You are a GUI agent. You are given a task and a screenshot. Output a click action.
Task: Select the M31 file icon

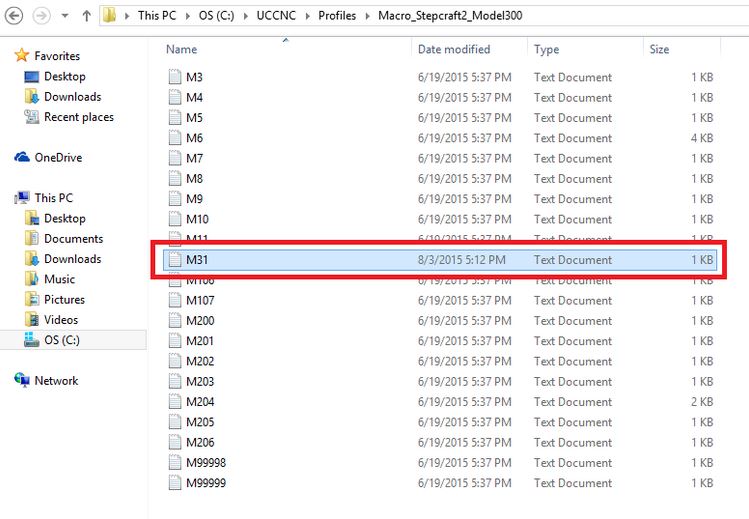[x=175, y=259]
